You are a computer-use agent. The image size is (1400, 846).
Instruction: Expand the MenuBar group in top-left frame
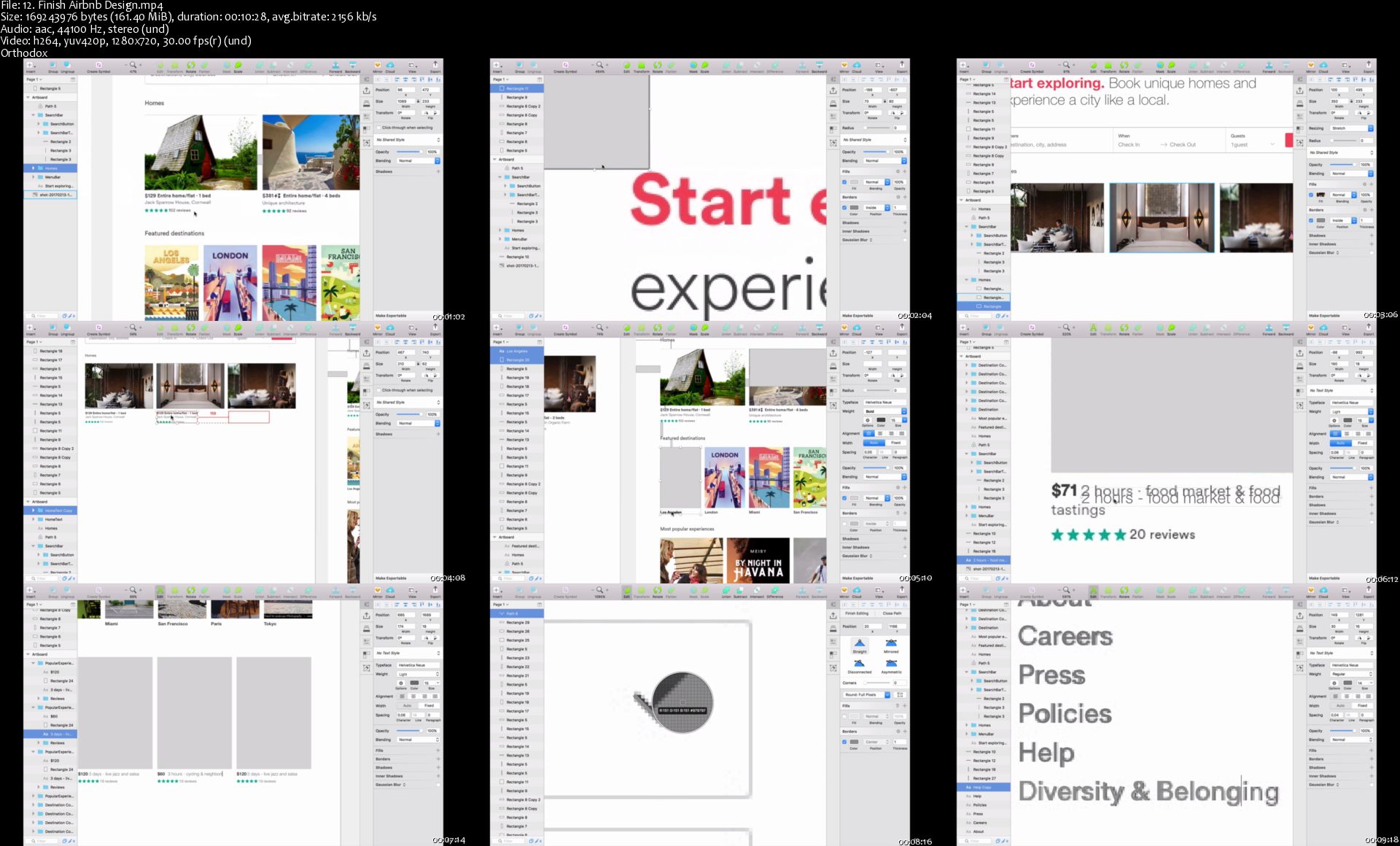click(x=34, y=177)
